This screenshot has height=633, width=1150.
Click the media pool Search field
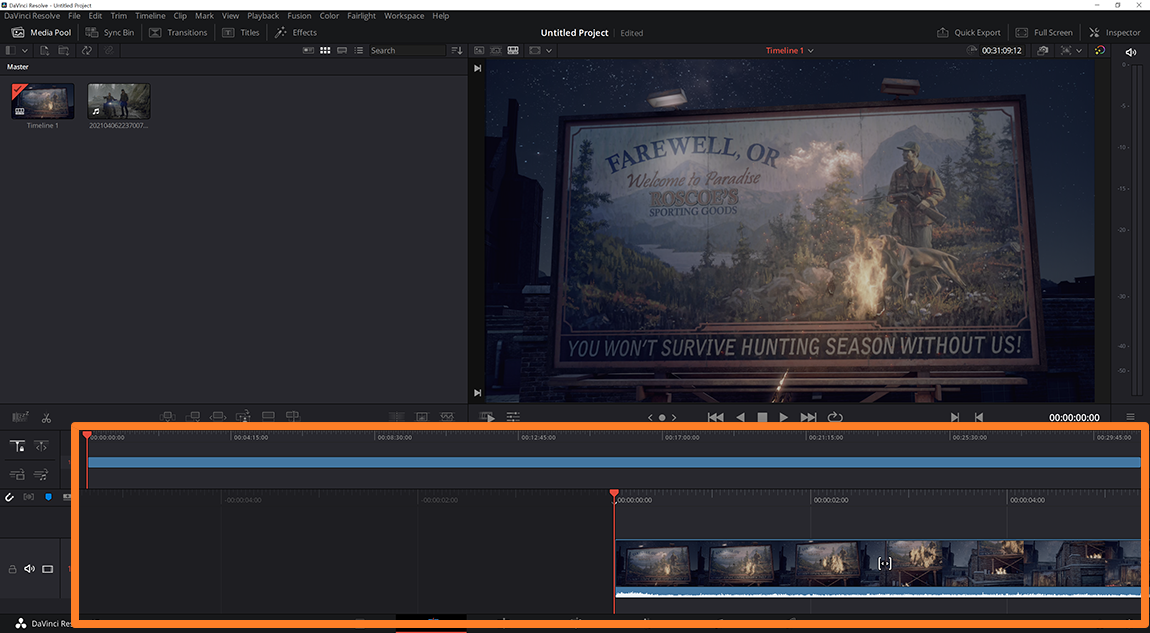(407, 51)
